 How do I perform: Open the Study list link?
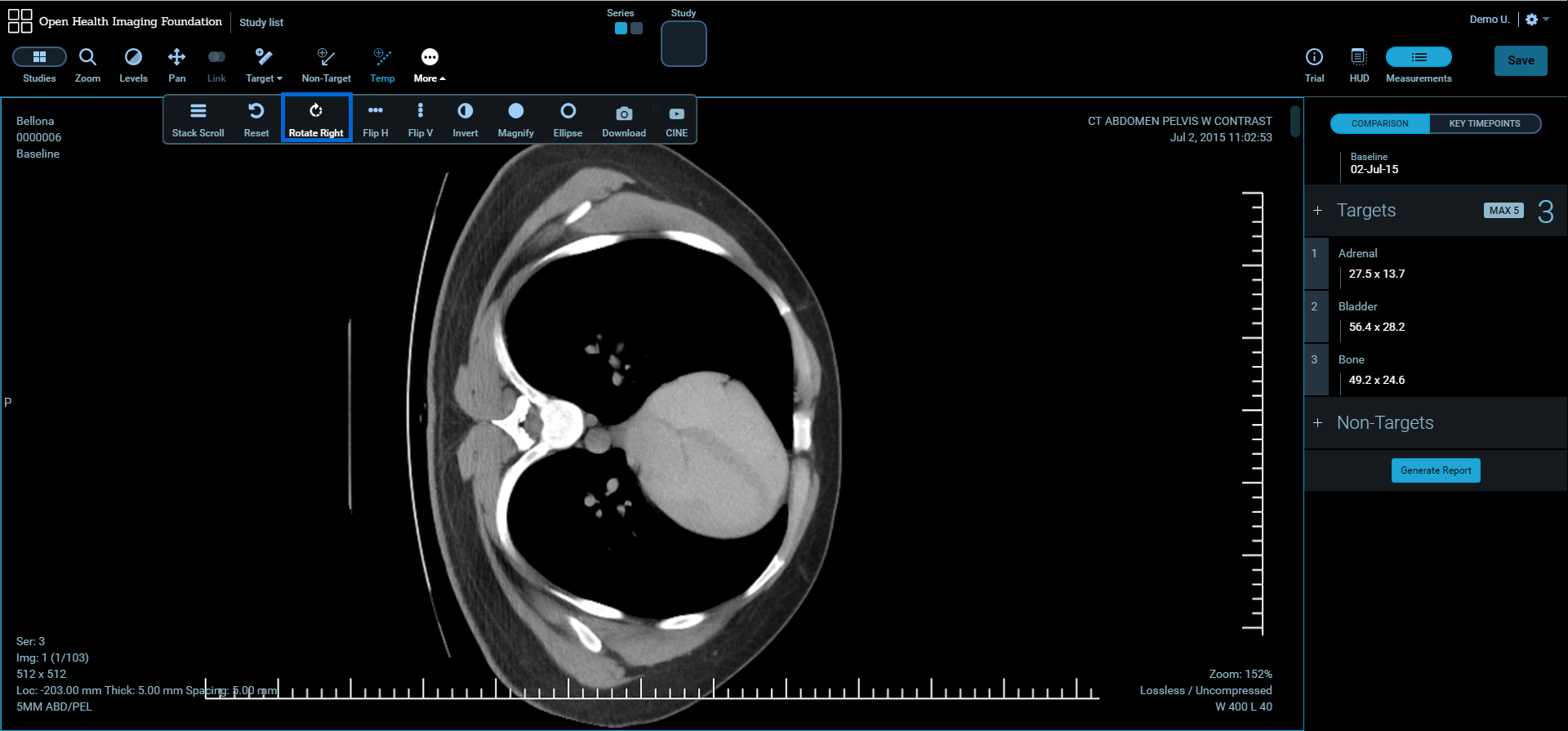(261, 22)
